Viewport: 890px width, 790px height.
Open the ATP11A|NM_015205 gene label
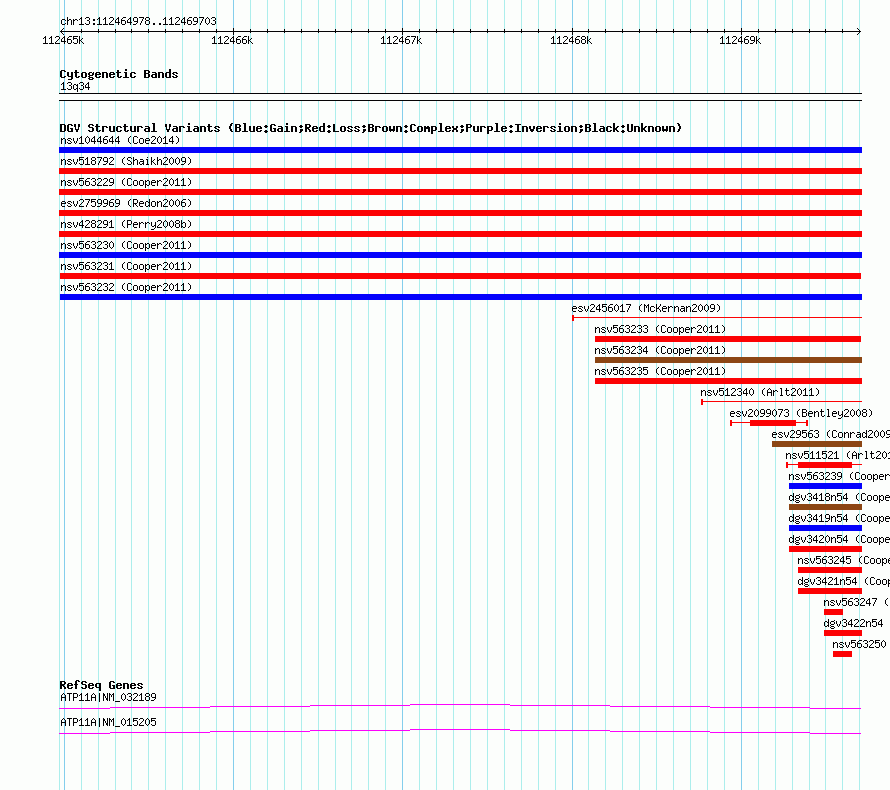click(108, 722)
